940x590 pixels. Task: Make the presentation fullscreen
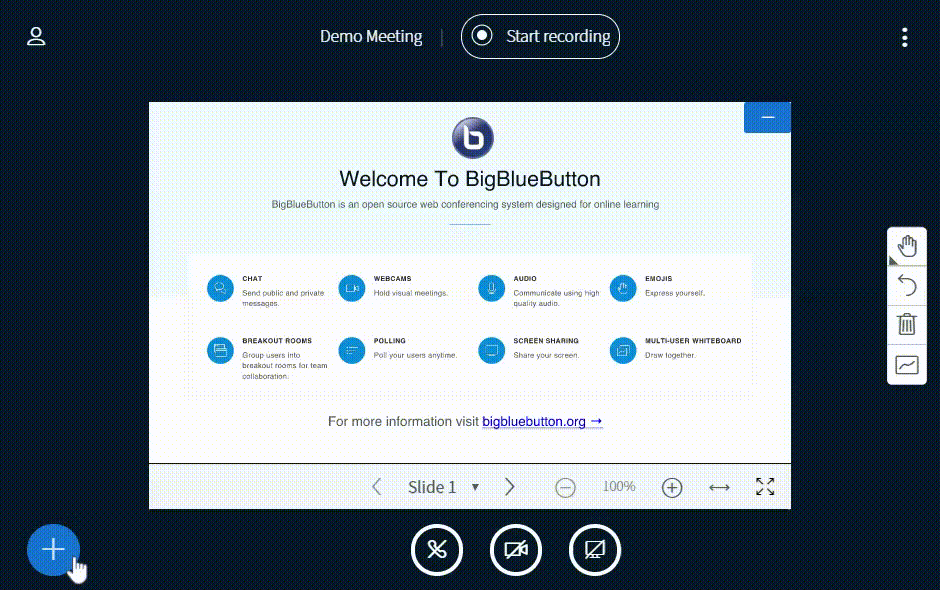765,487
